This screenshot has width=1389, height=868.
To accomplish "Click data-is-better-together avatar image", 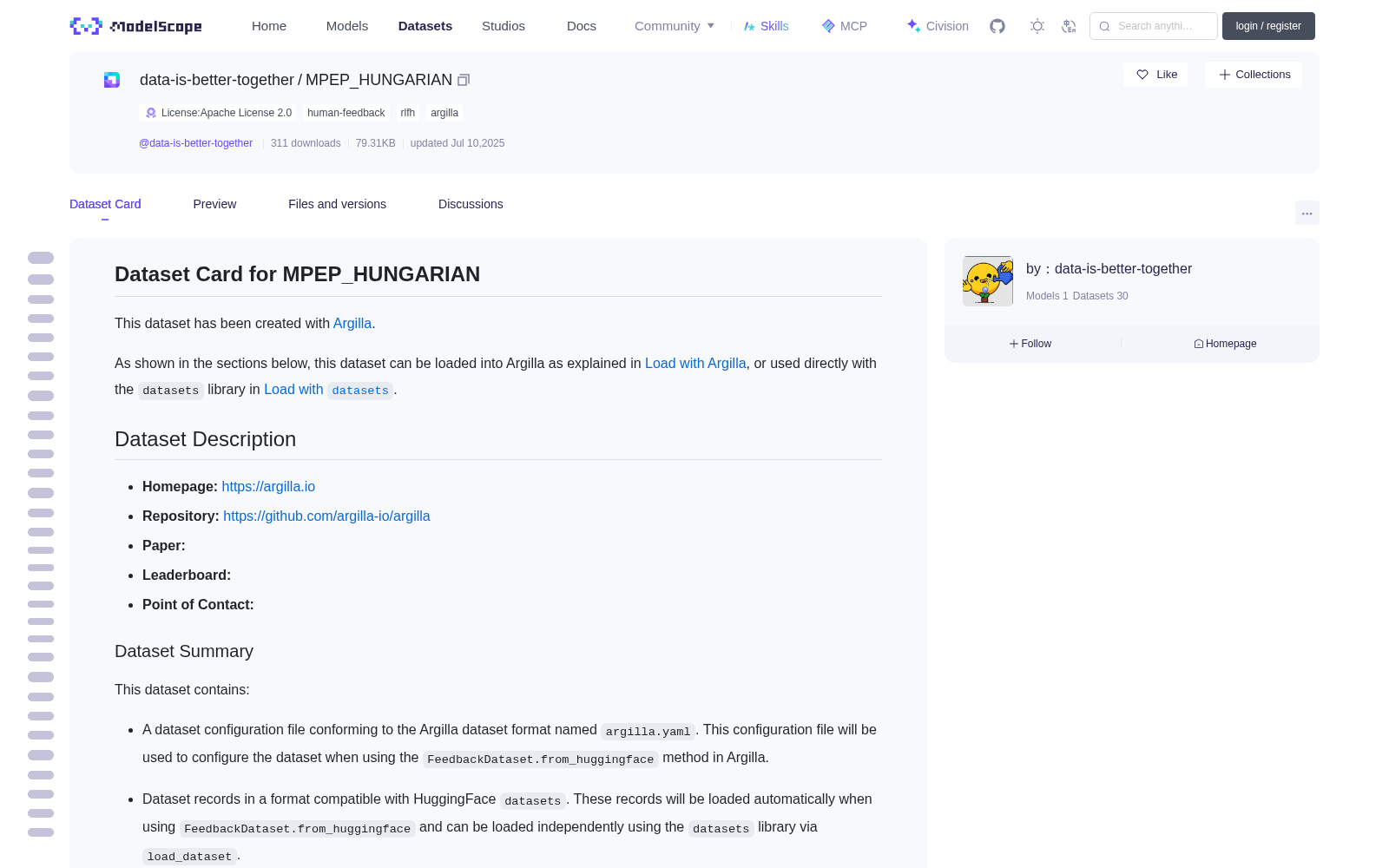I will click(988, 280).
